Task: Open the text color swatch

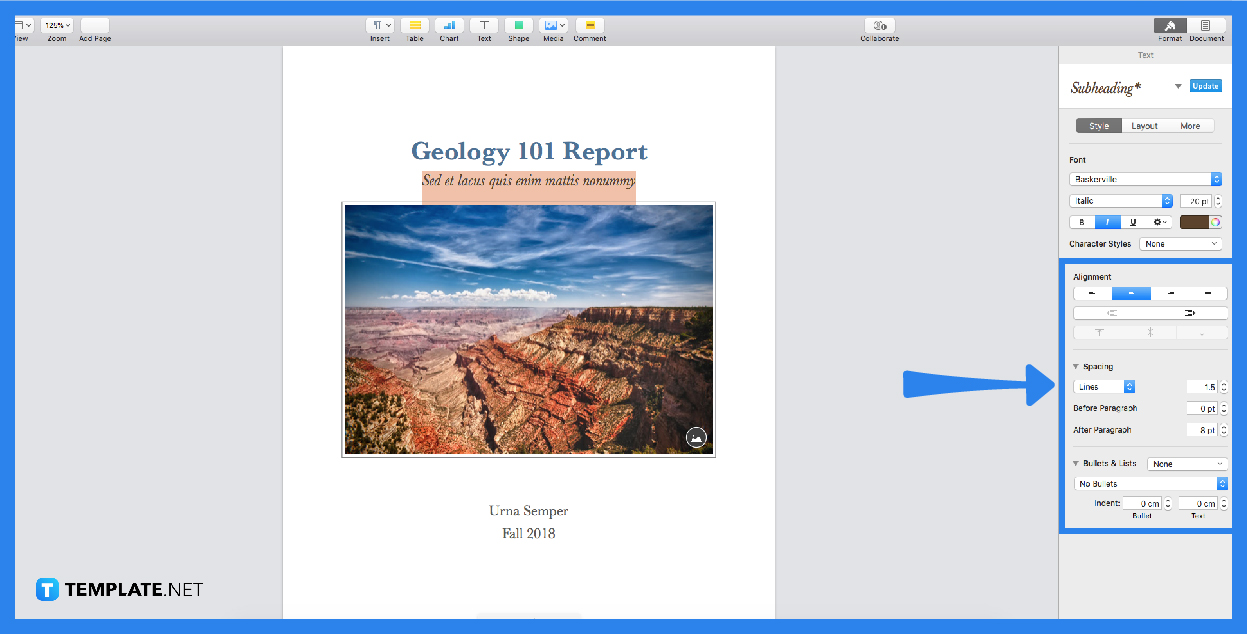Action: [1197, 221]
